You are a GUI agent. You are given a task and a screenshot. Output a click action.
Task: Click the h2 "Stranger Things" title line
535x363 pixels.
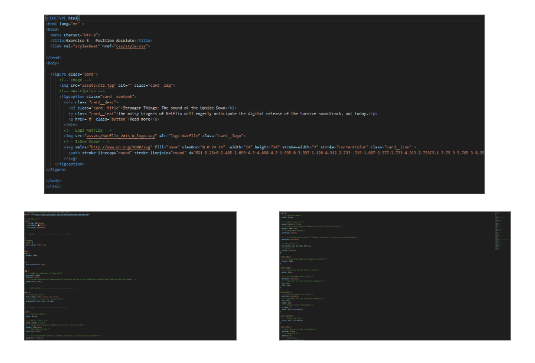[152, 108]
